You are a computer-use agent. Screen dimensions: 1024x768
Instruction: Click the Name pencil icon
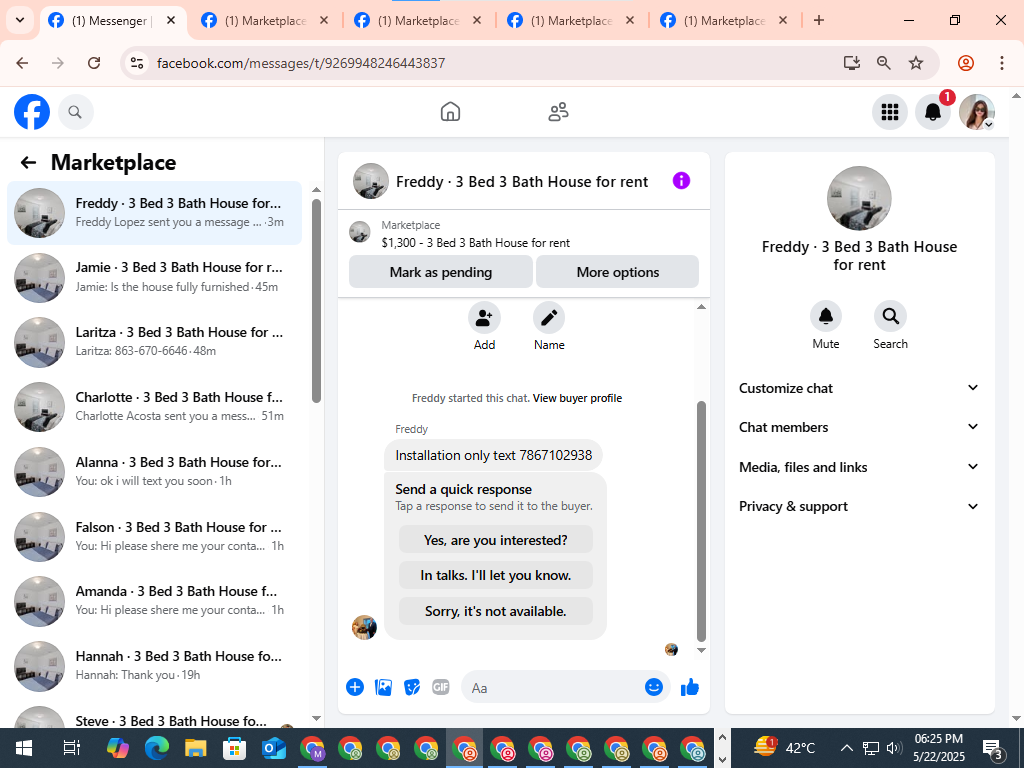549,318
